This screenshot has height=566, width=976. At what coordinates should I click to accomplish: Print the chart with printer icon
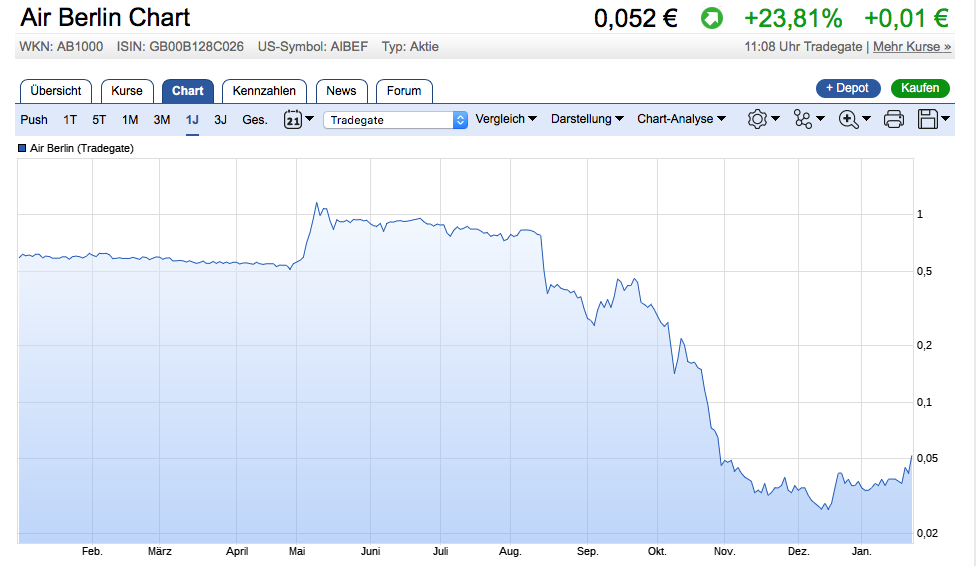[894, 119]
